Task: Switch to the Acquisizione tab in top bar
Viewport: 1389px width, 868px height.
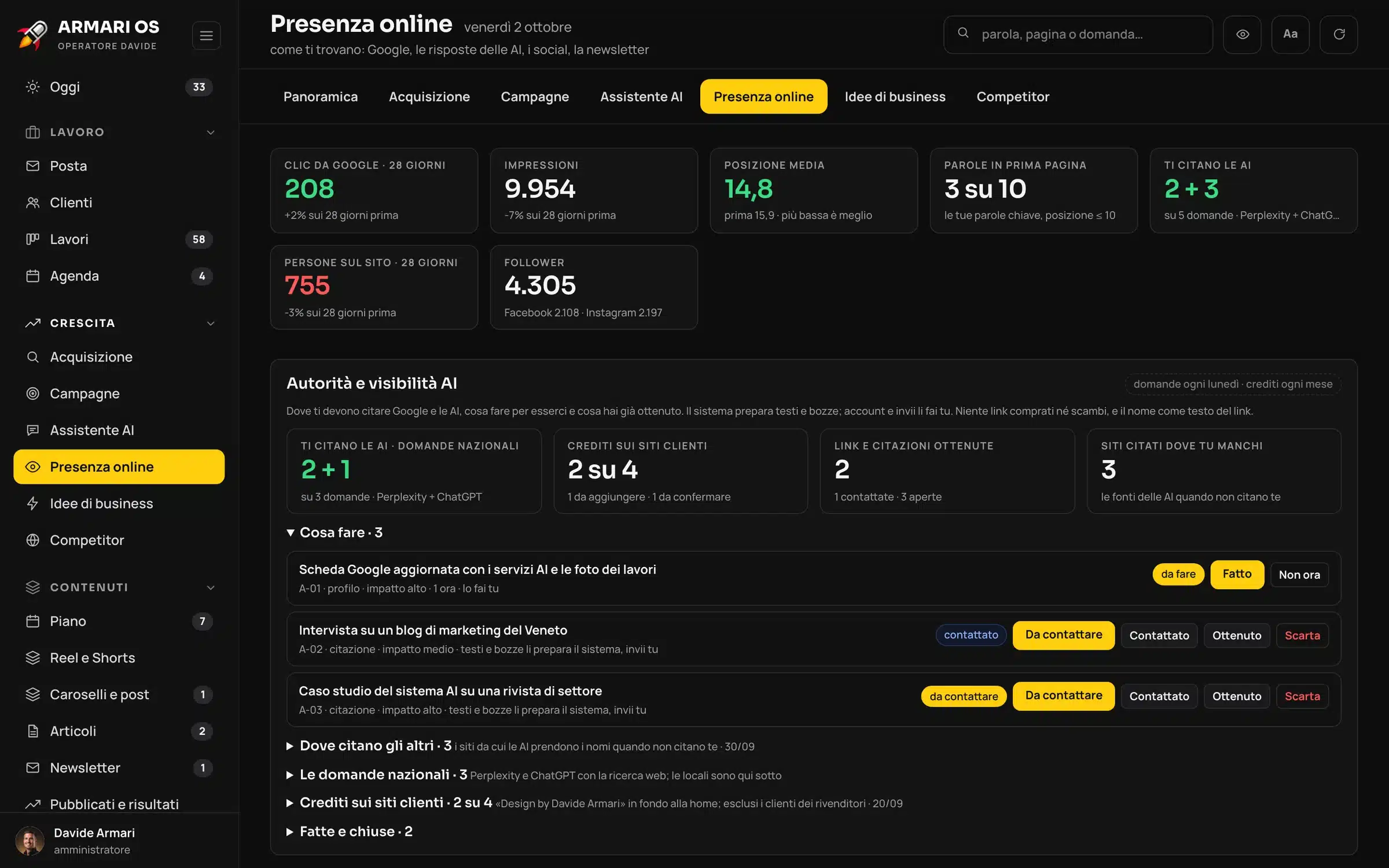Action: [429, 97]
